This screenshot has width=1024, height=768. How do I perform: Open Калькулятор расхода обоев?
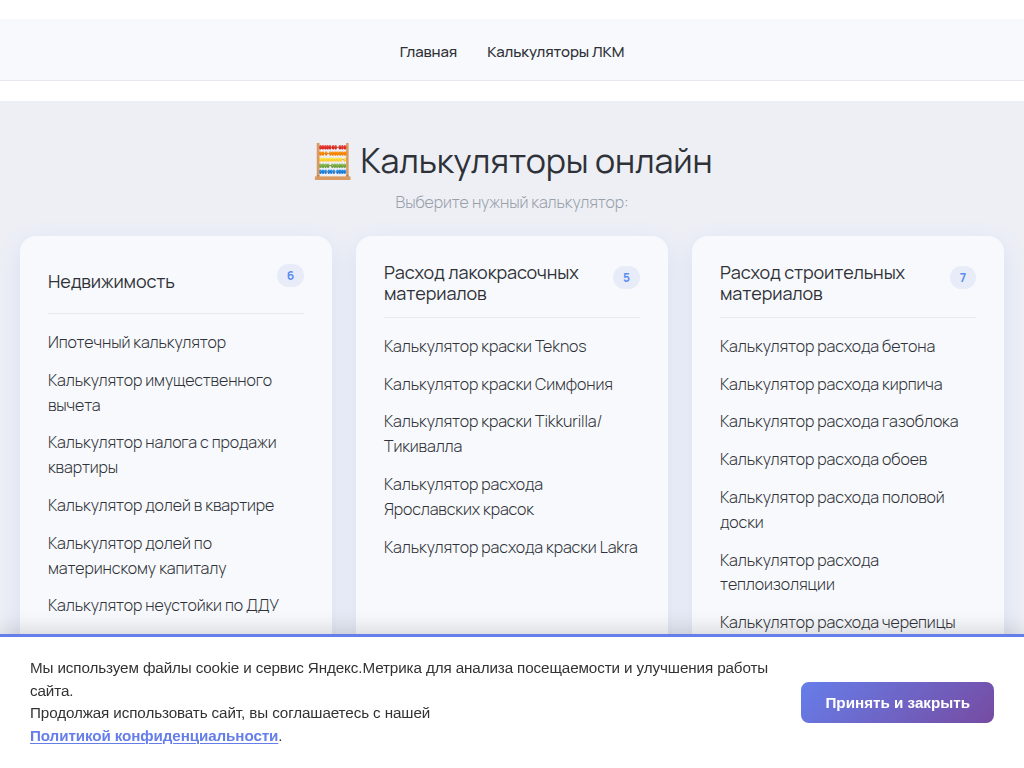823,460
